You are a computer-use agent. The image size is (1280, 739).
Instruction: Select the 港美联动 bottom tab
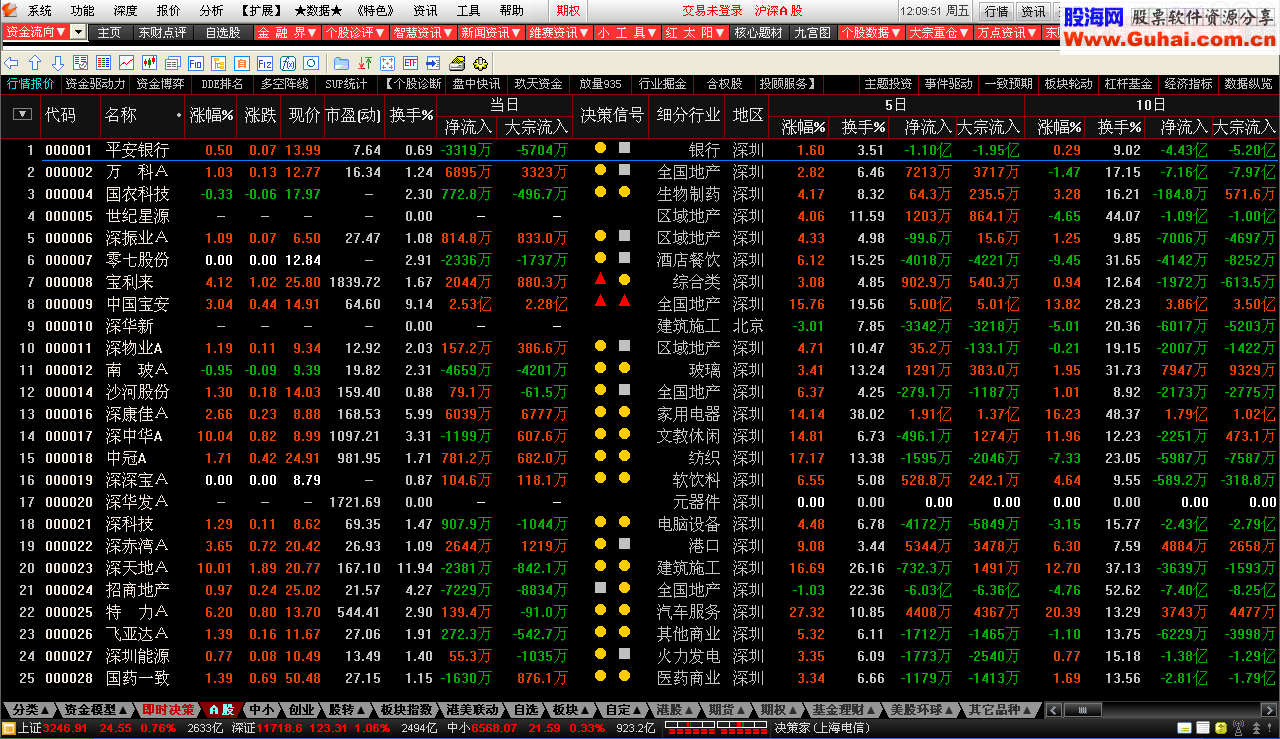click(473, 710)
